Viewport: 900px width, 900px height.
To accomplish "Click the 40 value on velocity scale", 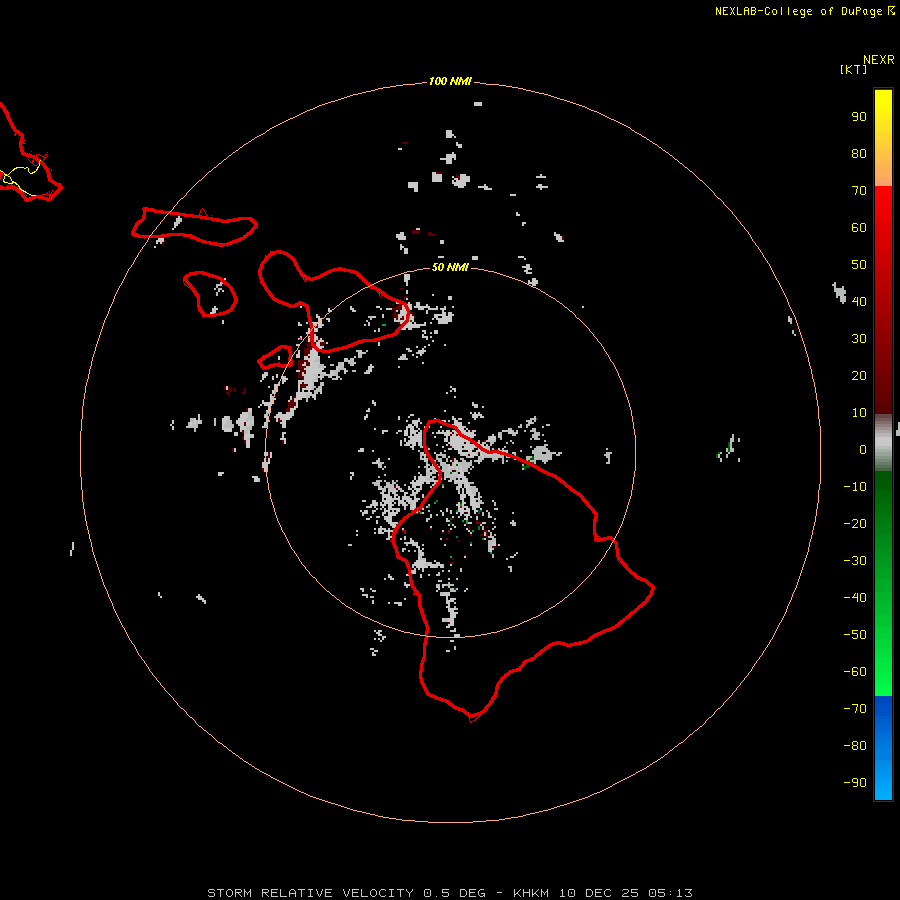I will (859, 301).
